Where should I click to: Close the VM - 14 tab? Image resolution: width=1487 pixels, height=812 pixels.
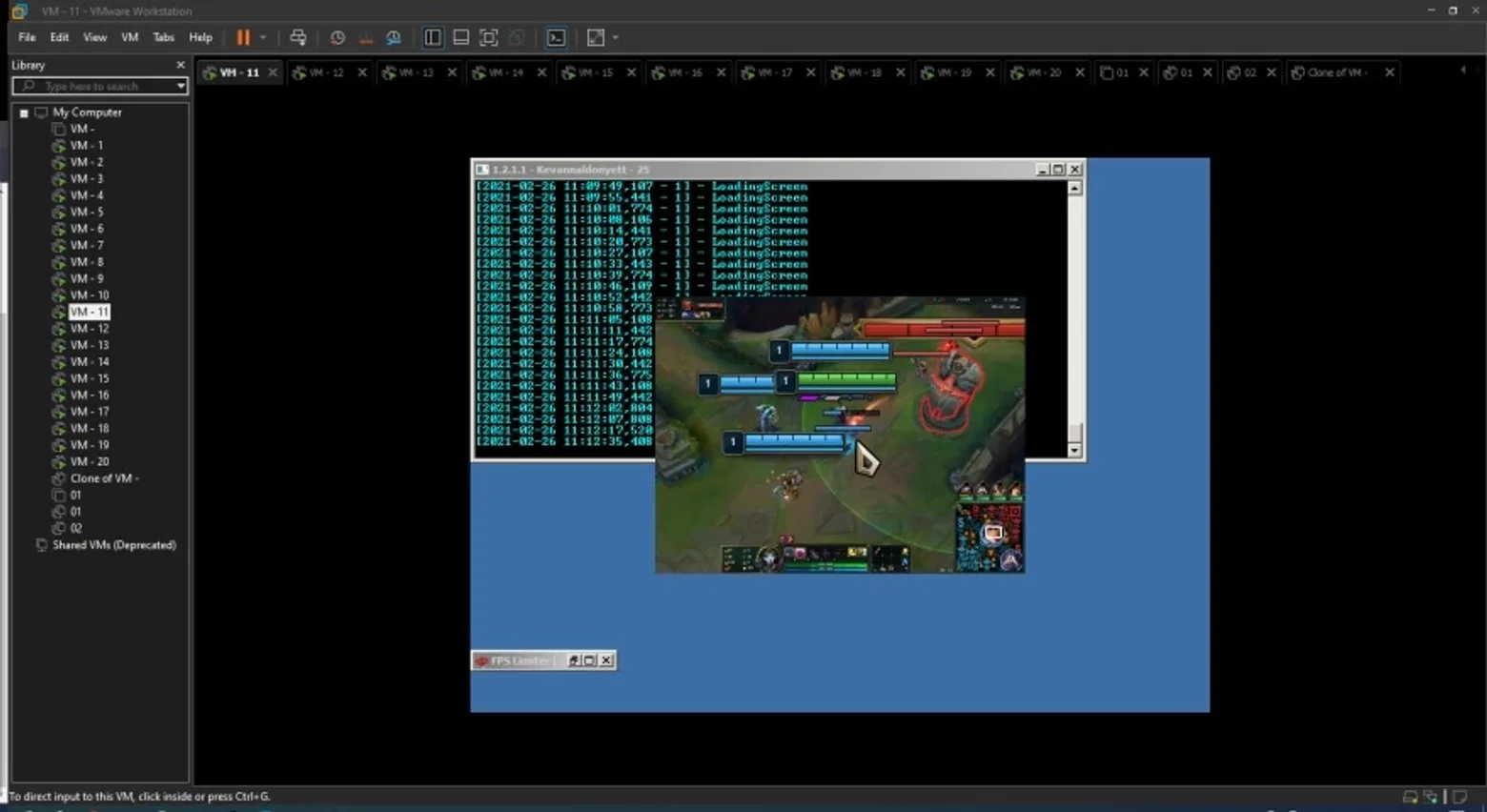pyautogui.click(x=541, y=72)
